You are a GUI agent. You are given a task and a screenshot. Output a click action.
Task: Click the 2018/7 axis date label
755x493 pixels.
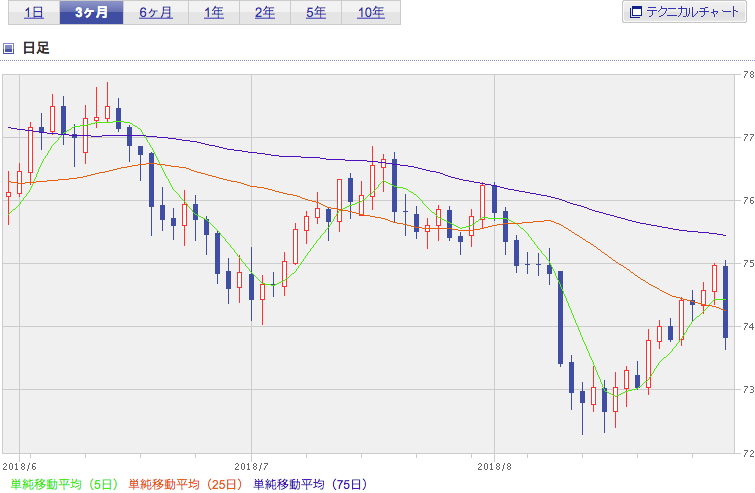coord(251,467)
